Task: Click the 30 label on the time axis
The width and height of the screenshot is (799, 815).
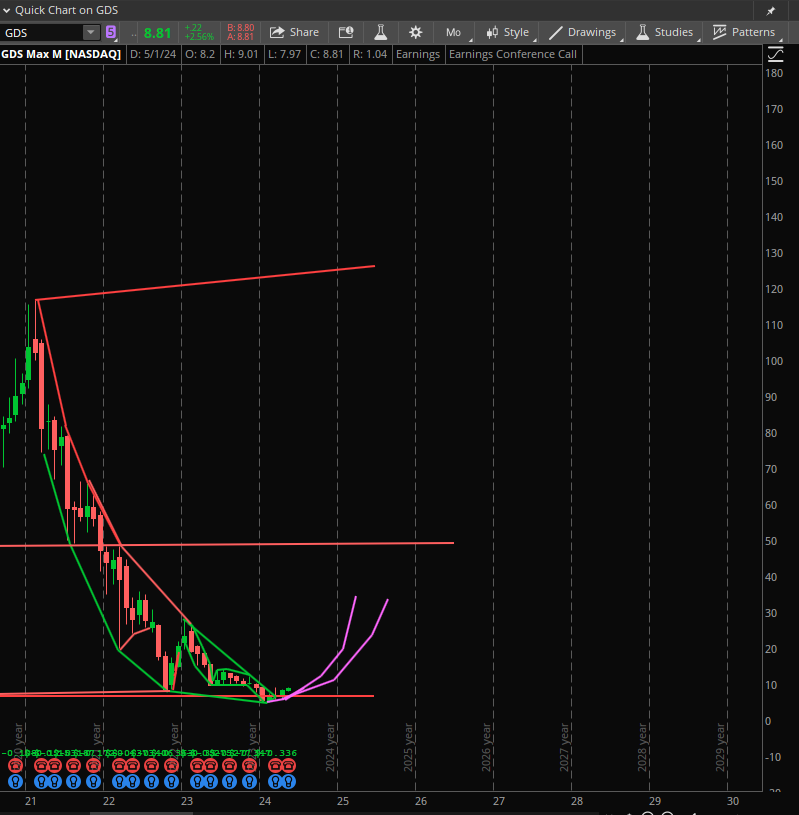Action: [732, 801]
